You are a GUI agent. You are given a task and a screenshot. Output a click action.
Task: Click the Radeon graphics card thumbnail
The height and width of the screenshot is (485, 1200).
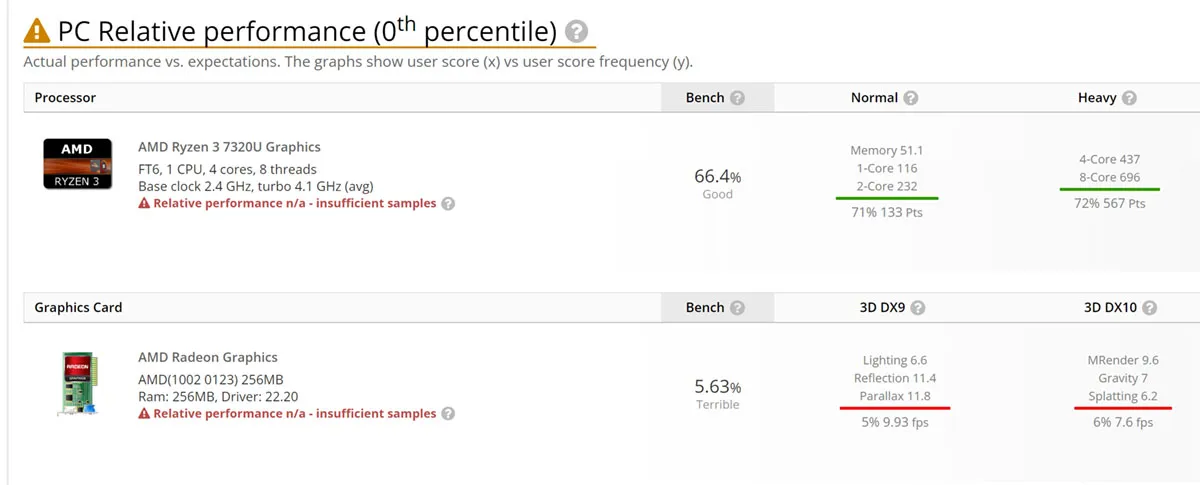[x=78, y=385]
